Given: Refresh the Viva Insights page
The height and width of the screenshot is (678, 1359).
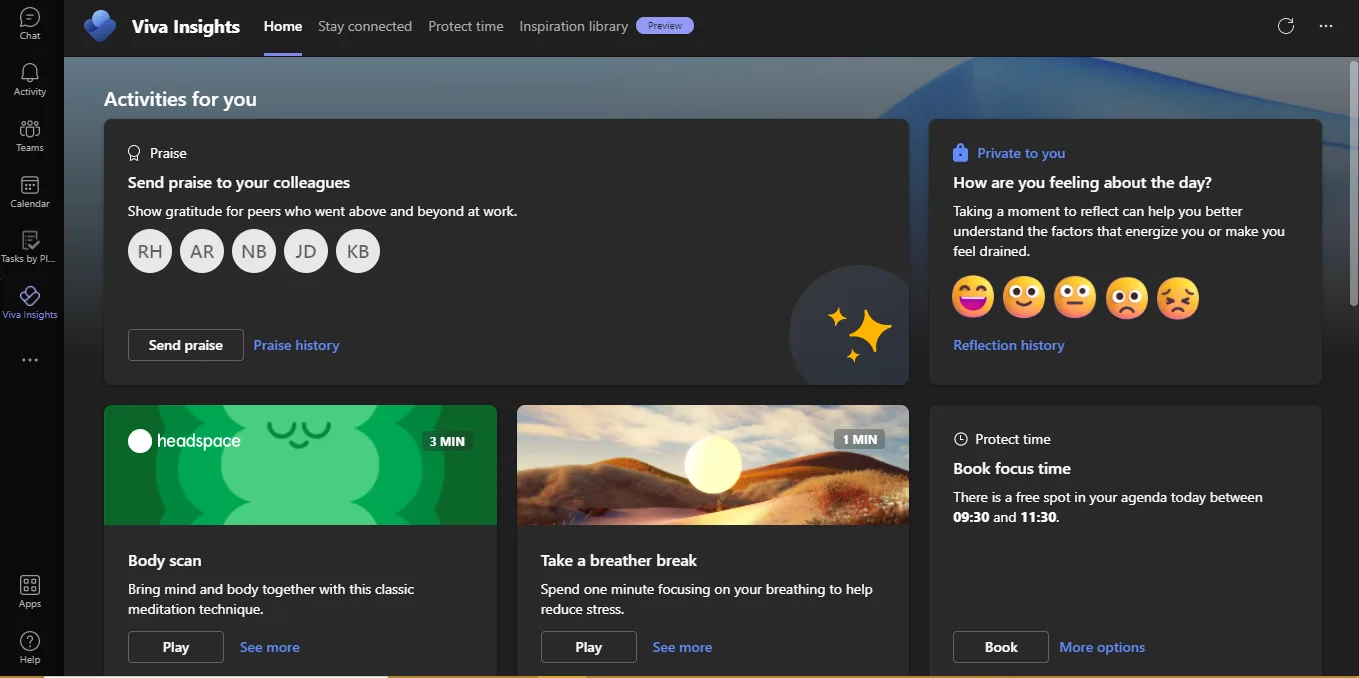Looking at the screenshot, I should (x=1286, y=26).
